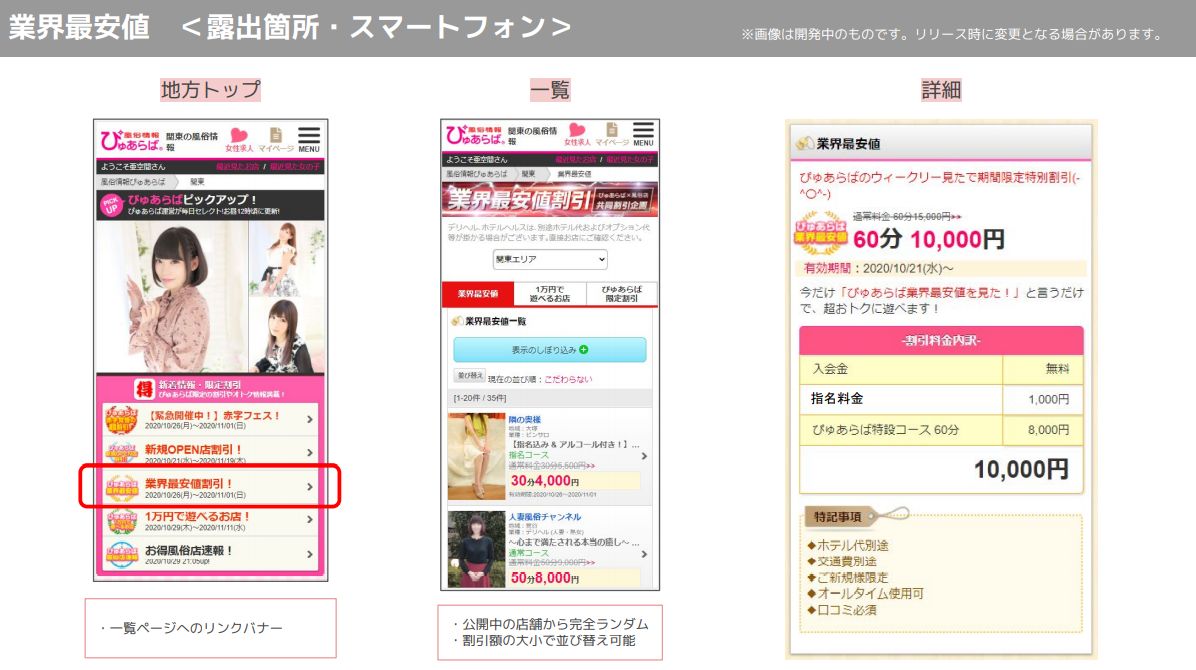Viewport: 1196px width, 670px height.
Task: Expand 業界最安値割引 row chevron
Action: tap(310, 486)
